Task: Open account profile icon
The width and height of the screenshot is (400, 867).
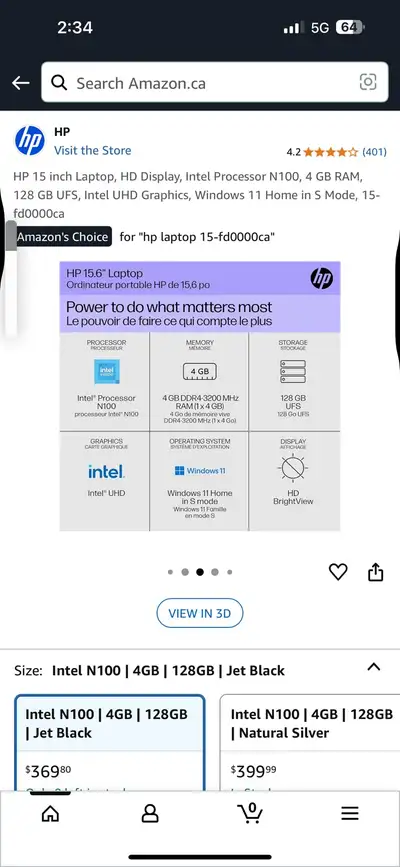Action: (x=150, y=813)
